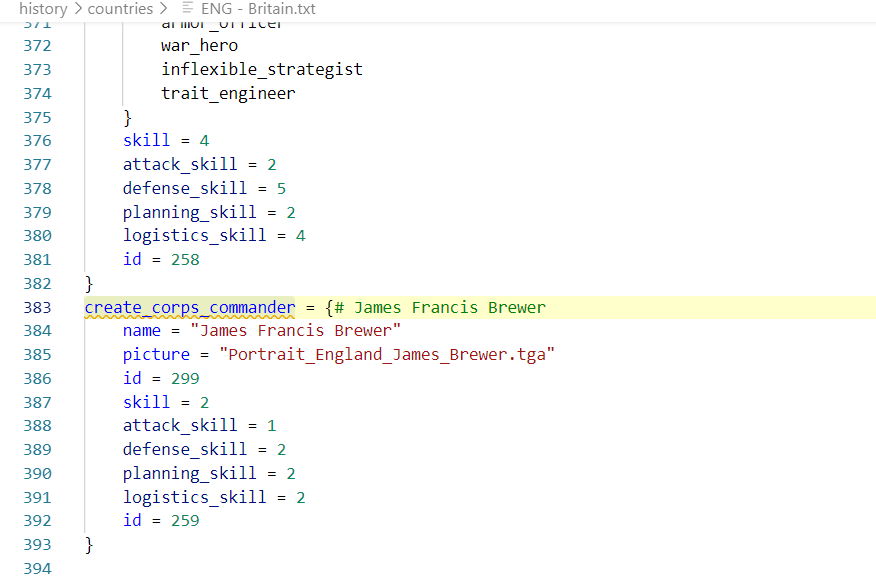Click defense_skill = 2 on line 389
876x584 pixels.
[x=204, y=450]
